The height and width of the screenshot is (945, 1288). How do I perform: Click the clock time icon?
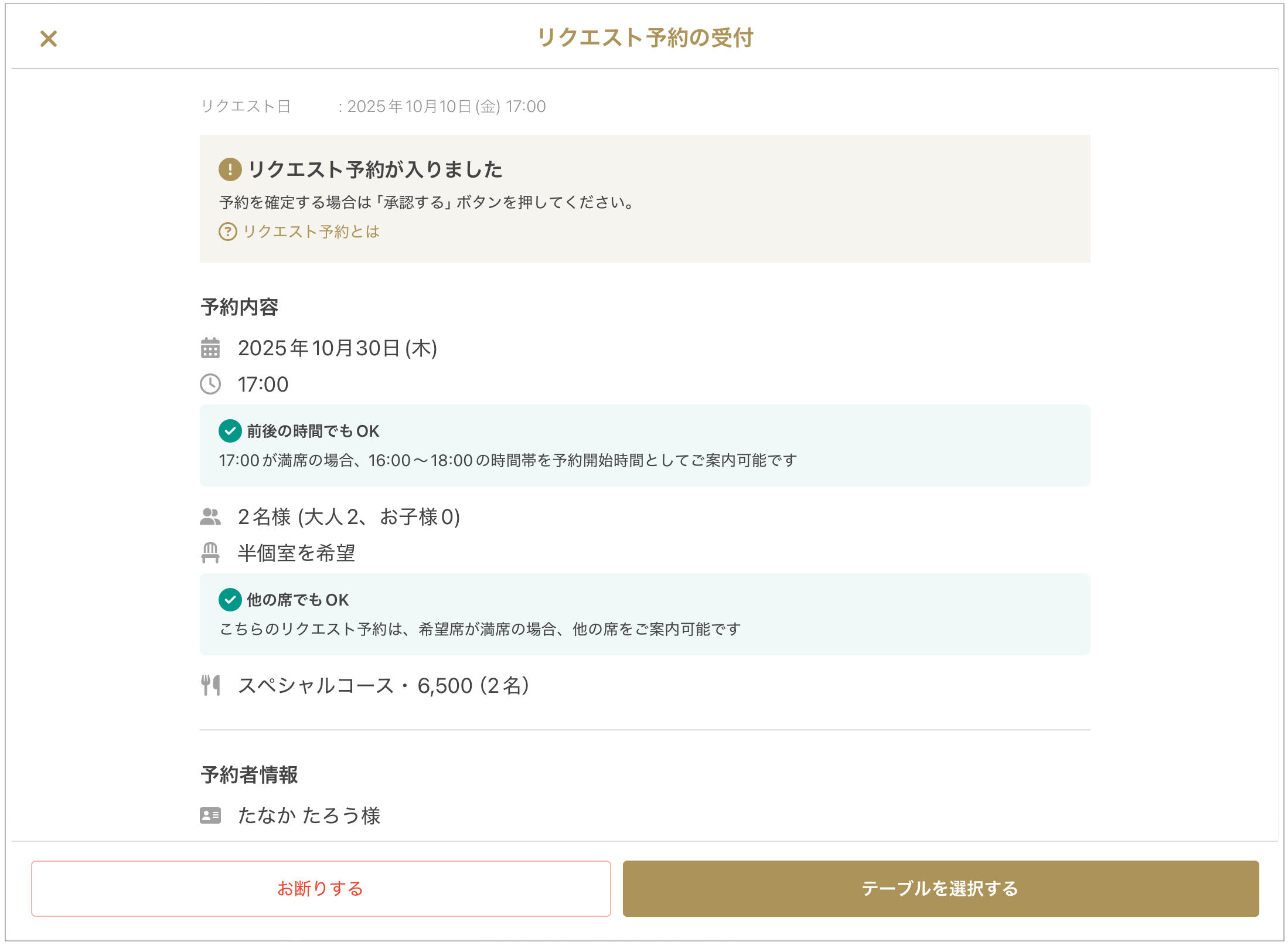[x=210, y=384]
